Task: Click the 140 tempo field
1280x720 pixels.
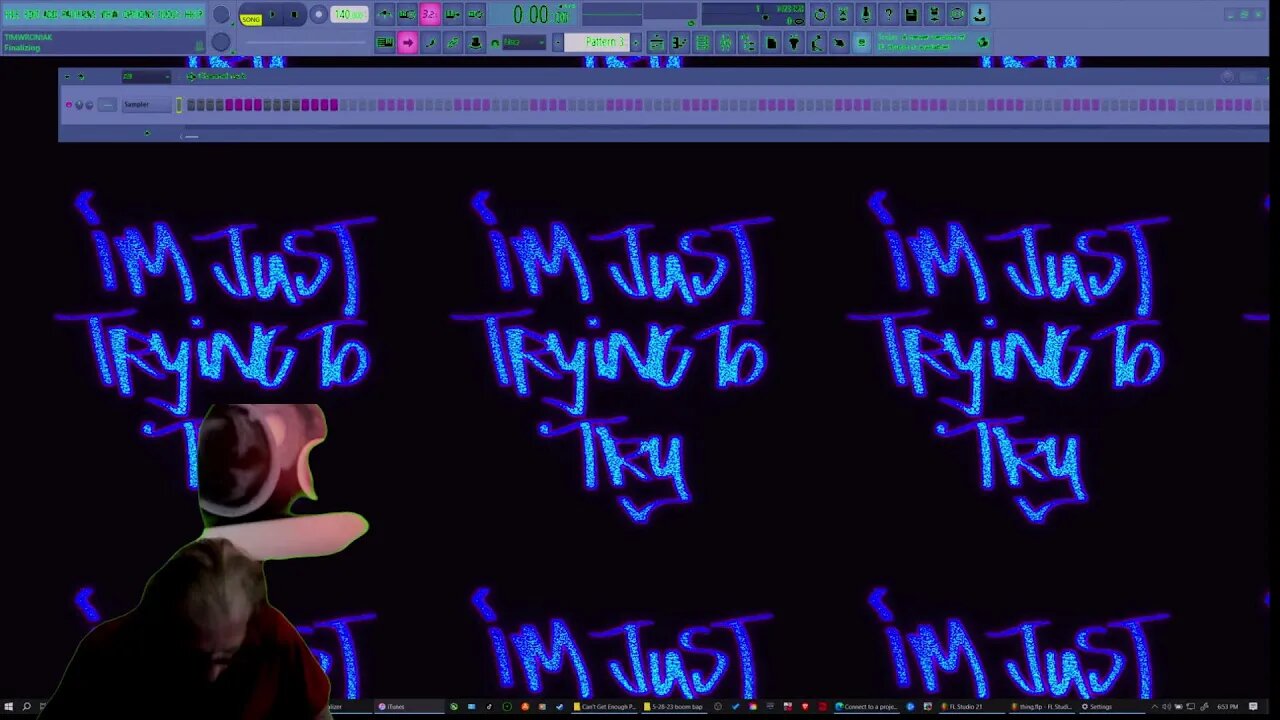Action: pyautogui.click(x=349, y=14)
